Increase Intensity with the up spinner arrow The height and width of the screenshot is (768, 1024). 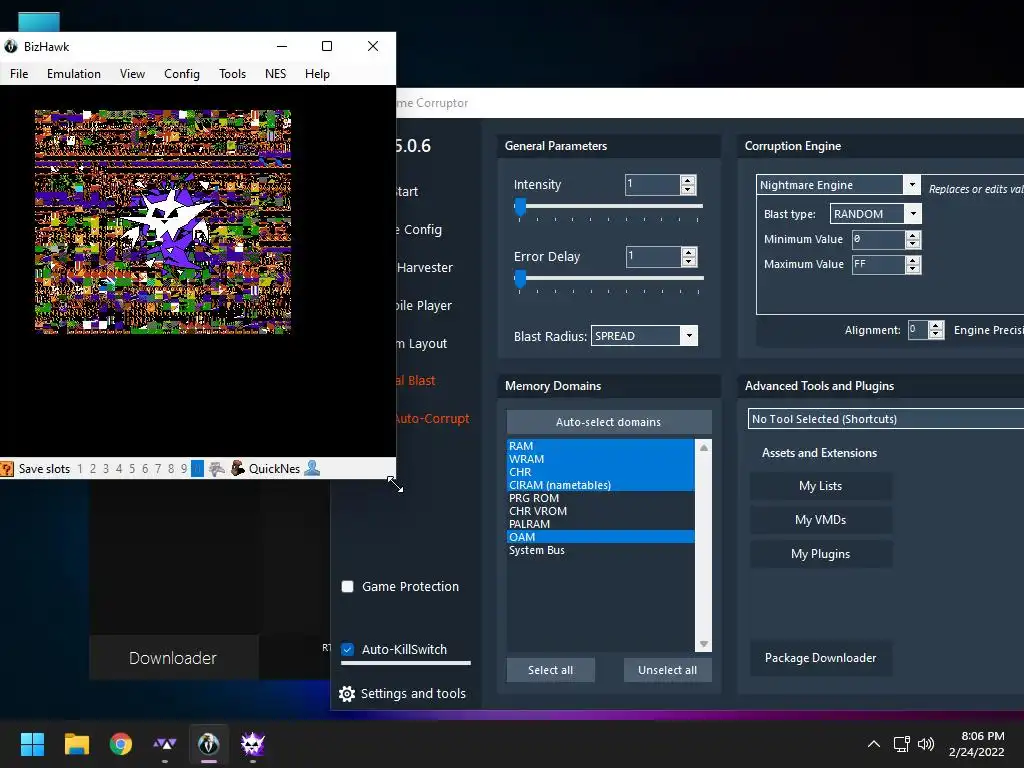coord(688,180)
